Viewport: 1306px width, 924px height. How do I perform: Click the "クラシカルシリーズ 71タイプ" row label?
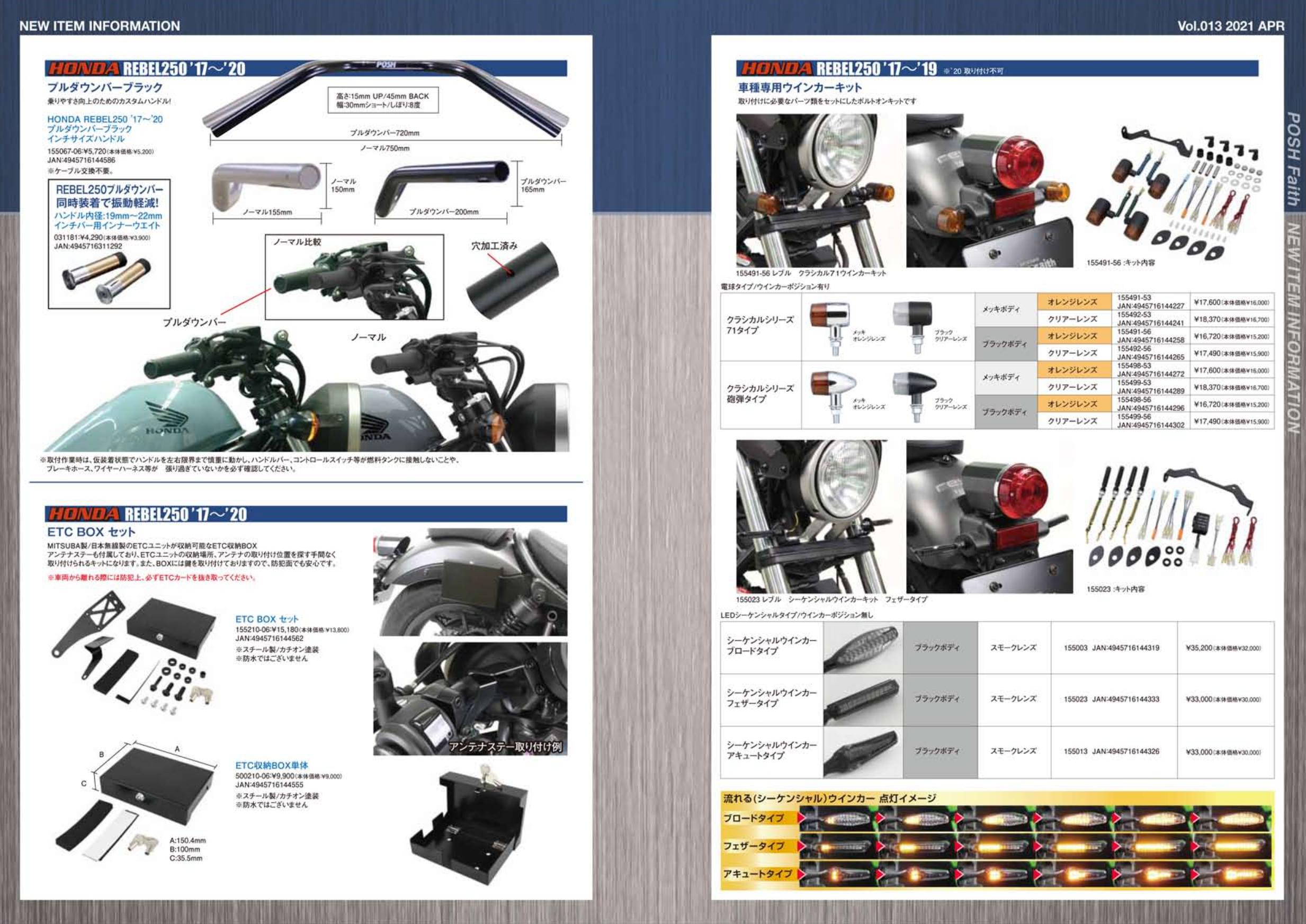761,325
